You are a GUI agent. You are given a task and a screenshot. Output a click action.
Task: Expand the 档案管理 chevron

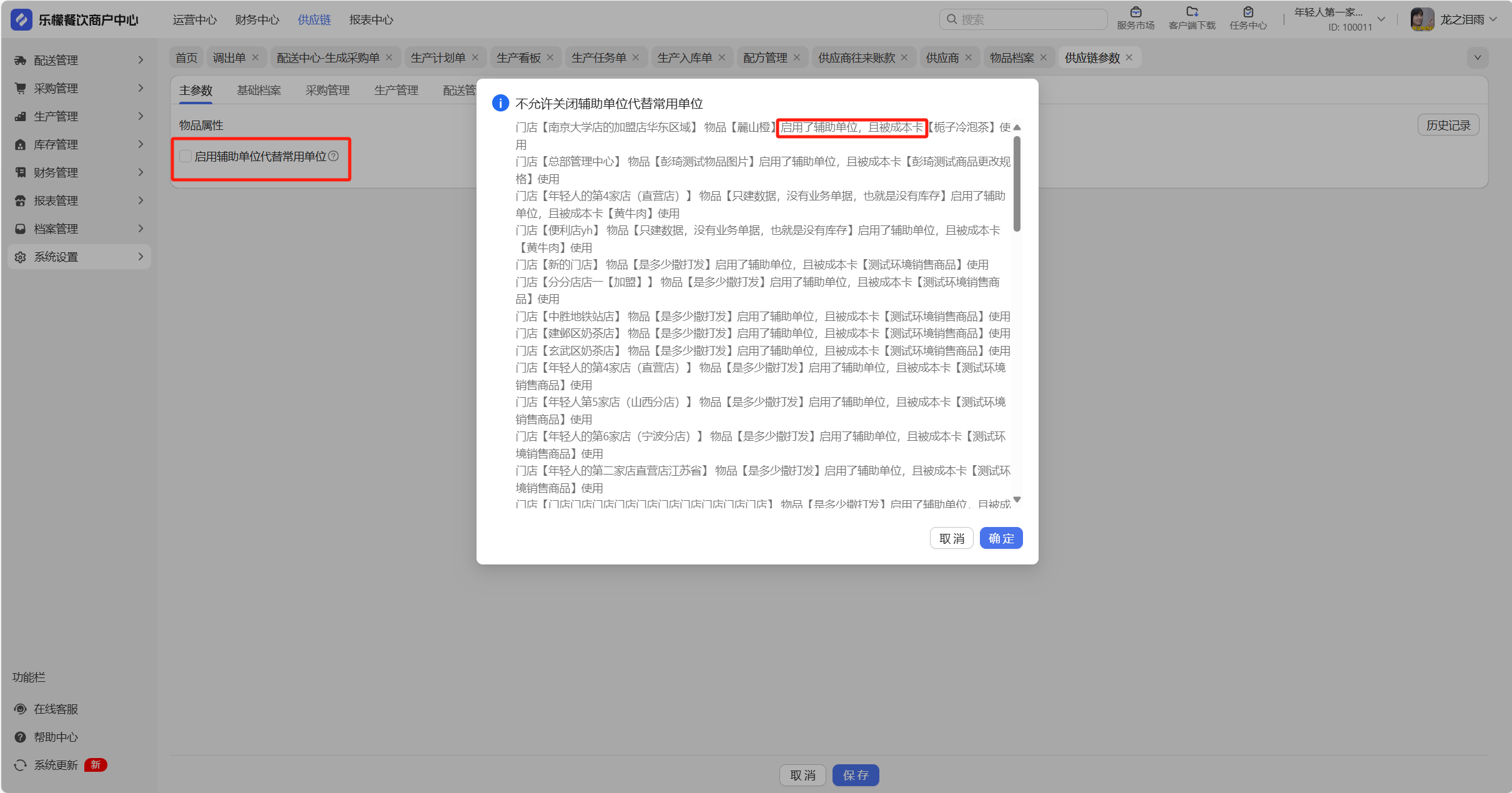click(x=141, y=229)
